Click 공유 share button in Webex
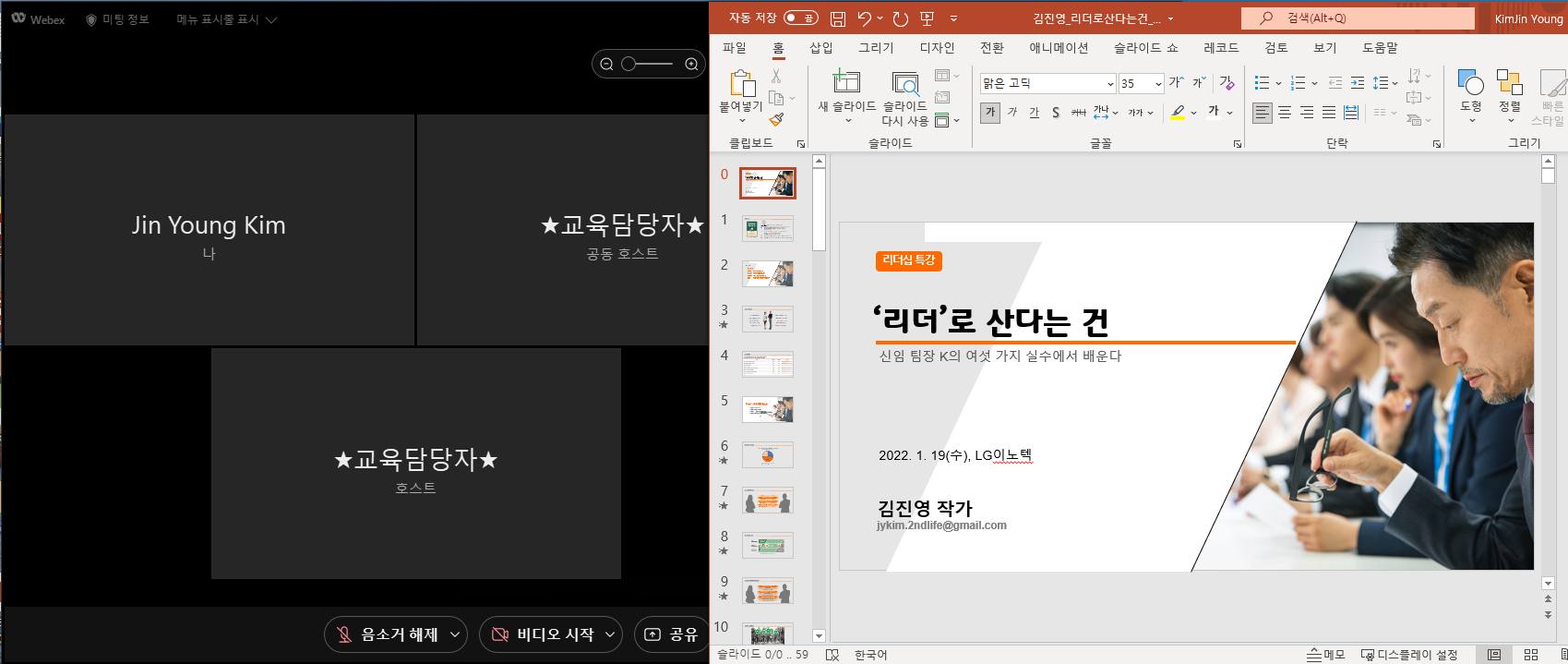The height and width of the screenshot is (664, 1568). click(671, 634)
